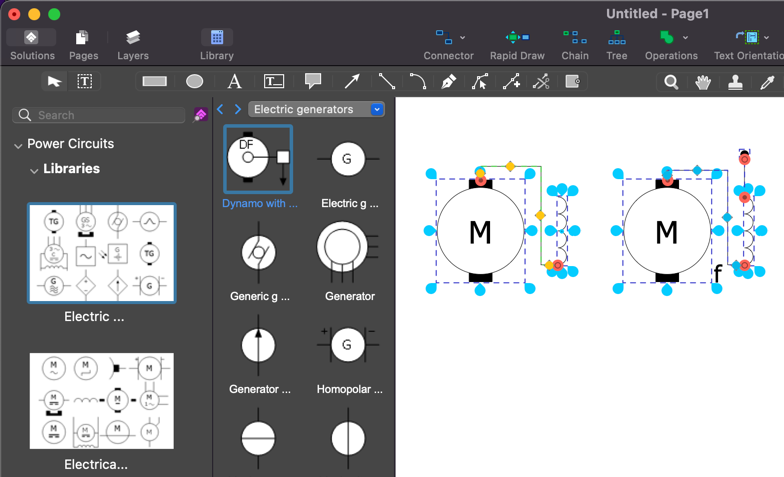This screenshot has height=477, width=784.
Task: Click the right motor M shape
Action: (x=666, y=231)
